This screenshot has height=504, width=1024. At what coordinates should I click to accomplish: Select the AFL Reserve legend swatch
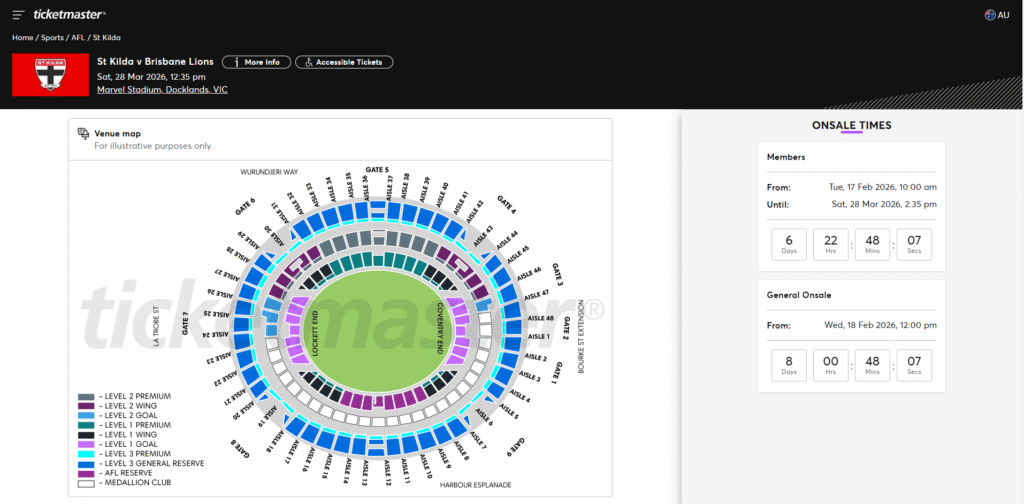point(85,472)
